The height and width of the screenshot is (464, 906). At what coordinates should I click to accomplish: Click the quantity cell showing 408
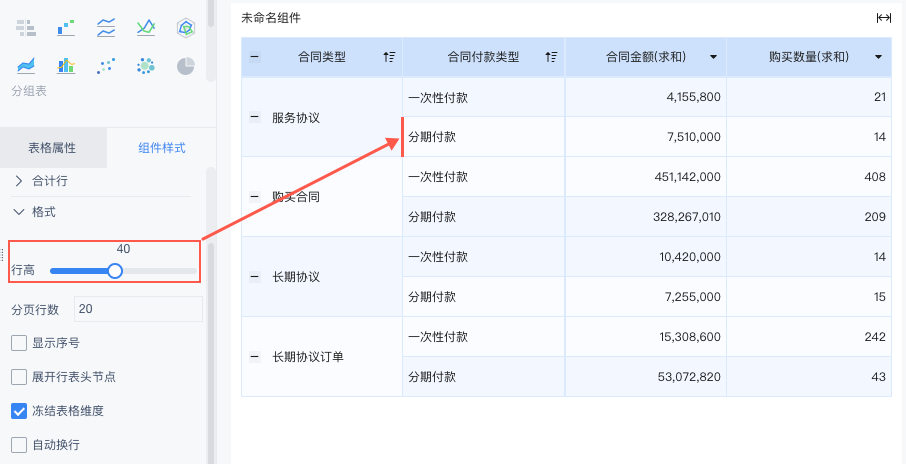coord(809,177)
